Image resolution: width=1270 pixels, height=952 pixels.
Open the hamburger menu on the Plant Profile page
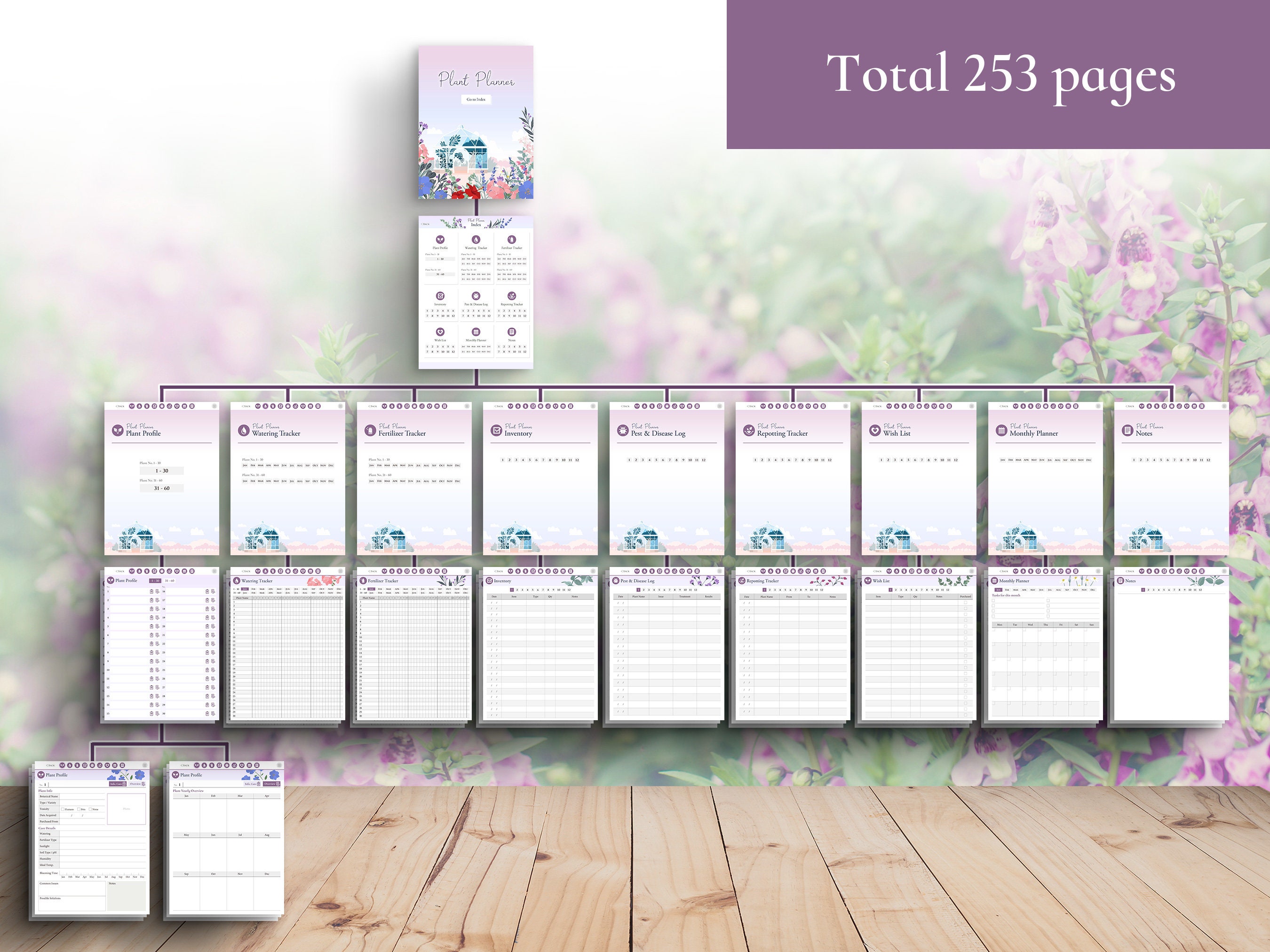pos(145,765)
